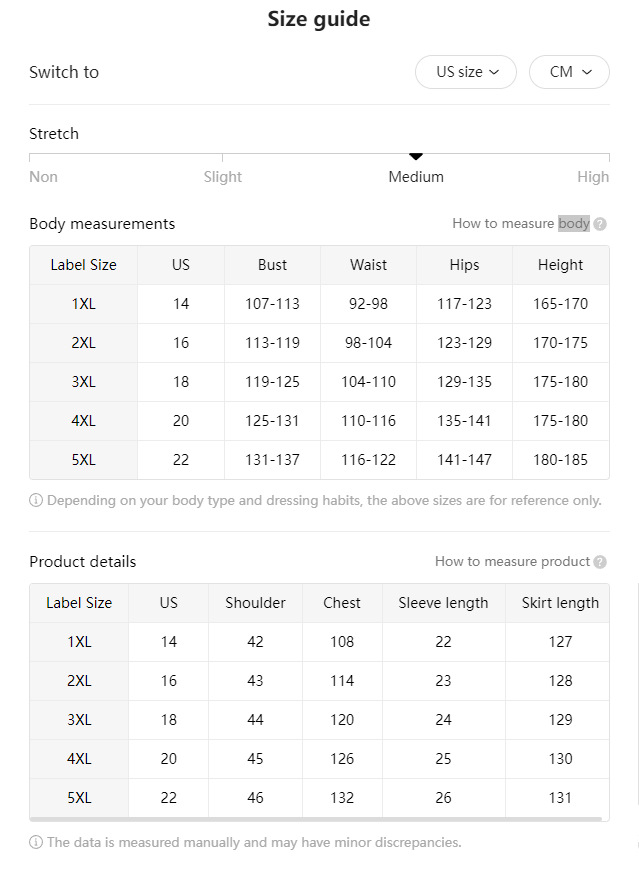The height and width of the screenshot is (874, 639).
Task: Click the "Sleeve length" column header
Action: click(x=443, y=603)
